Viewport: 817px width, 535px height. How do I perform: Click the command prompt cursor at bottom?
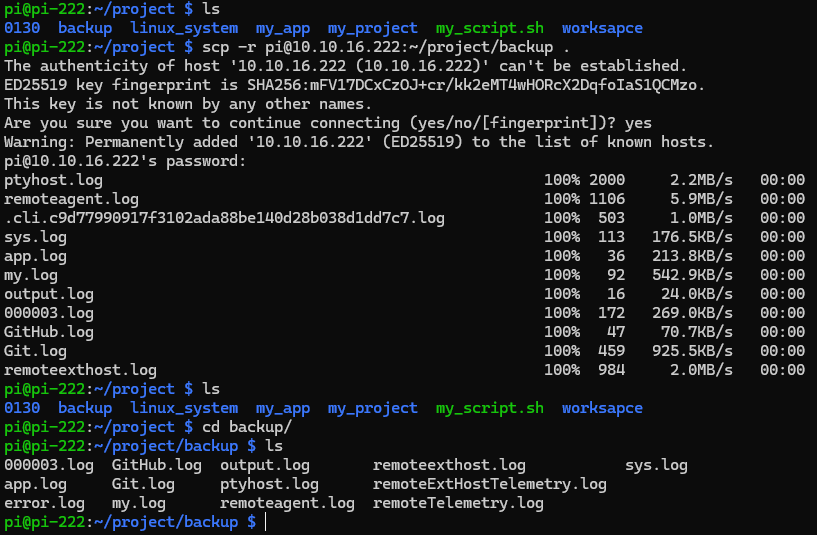click(266, 522)
